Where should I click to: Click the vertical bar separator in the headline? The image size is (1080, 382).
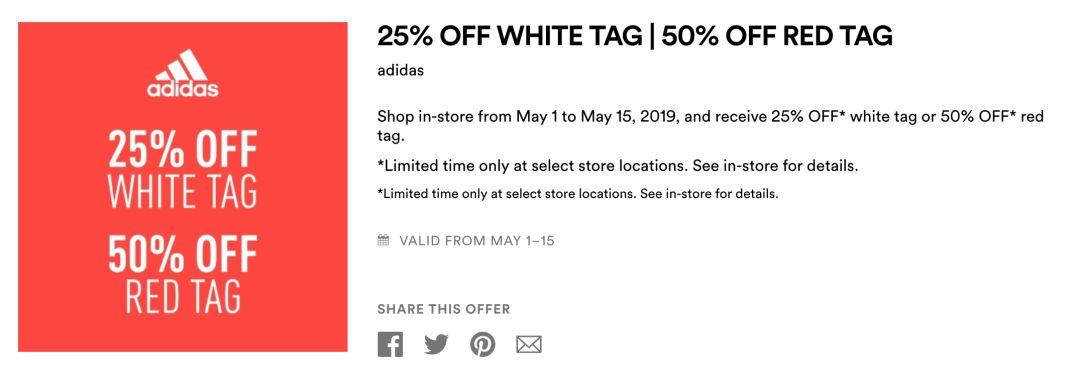coord(652,36)
